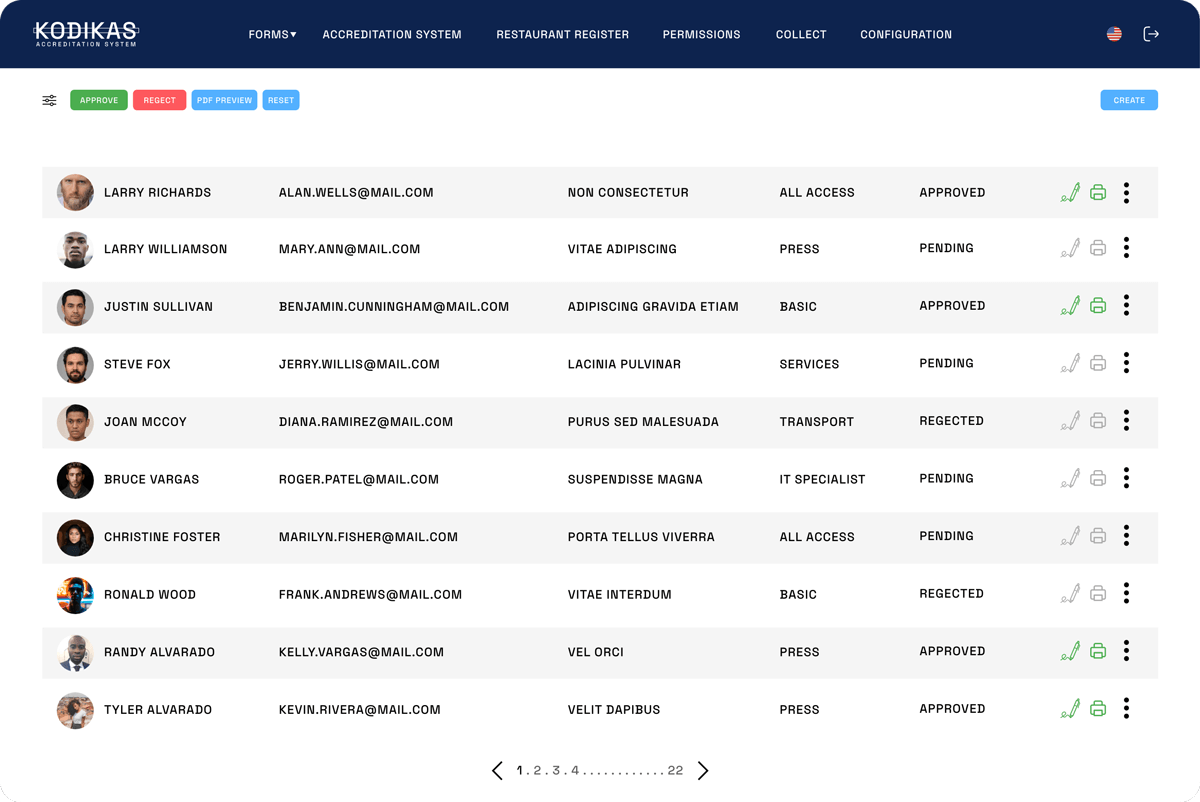The image size is (1200, 802).
Task: Click the green sign pen icon for Larry Richards
Action: tap(1070, 192)
